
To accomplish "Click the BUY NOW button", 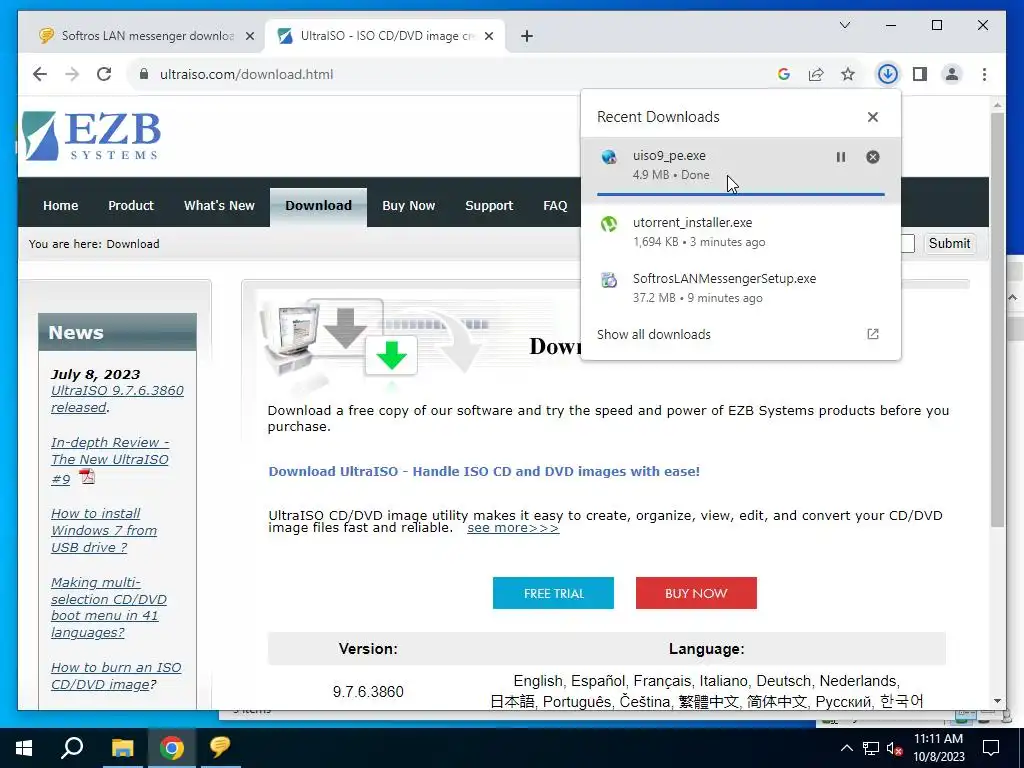I will (x=696, y=593).
